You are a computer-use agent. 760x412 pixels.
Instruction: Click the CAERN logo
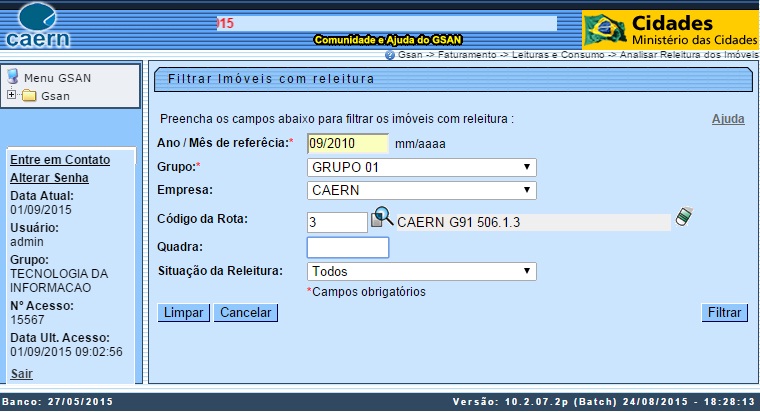coord(38,26)
